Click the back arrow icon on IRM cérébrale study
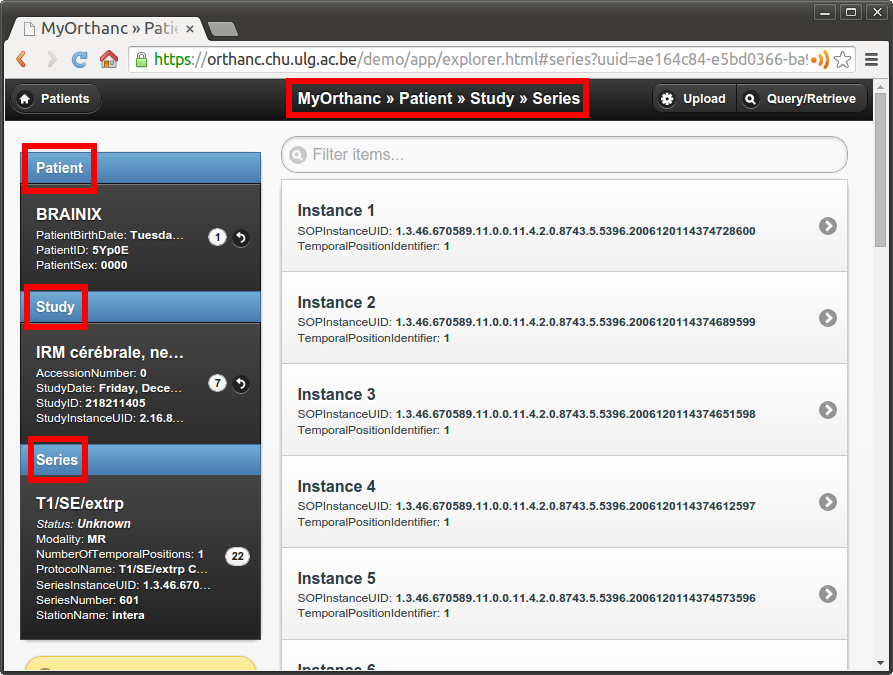Image resolution: width=893 pixels, height=675 pixels. 241,384
